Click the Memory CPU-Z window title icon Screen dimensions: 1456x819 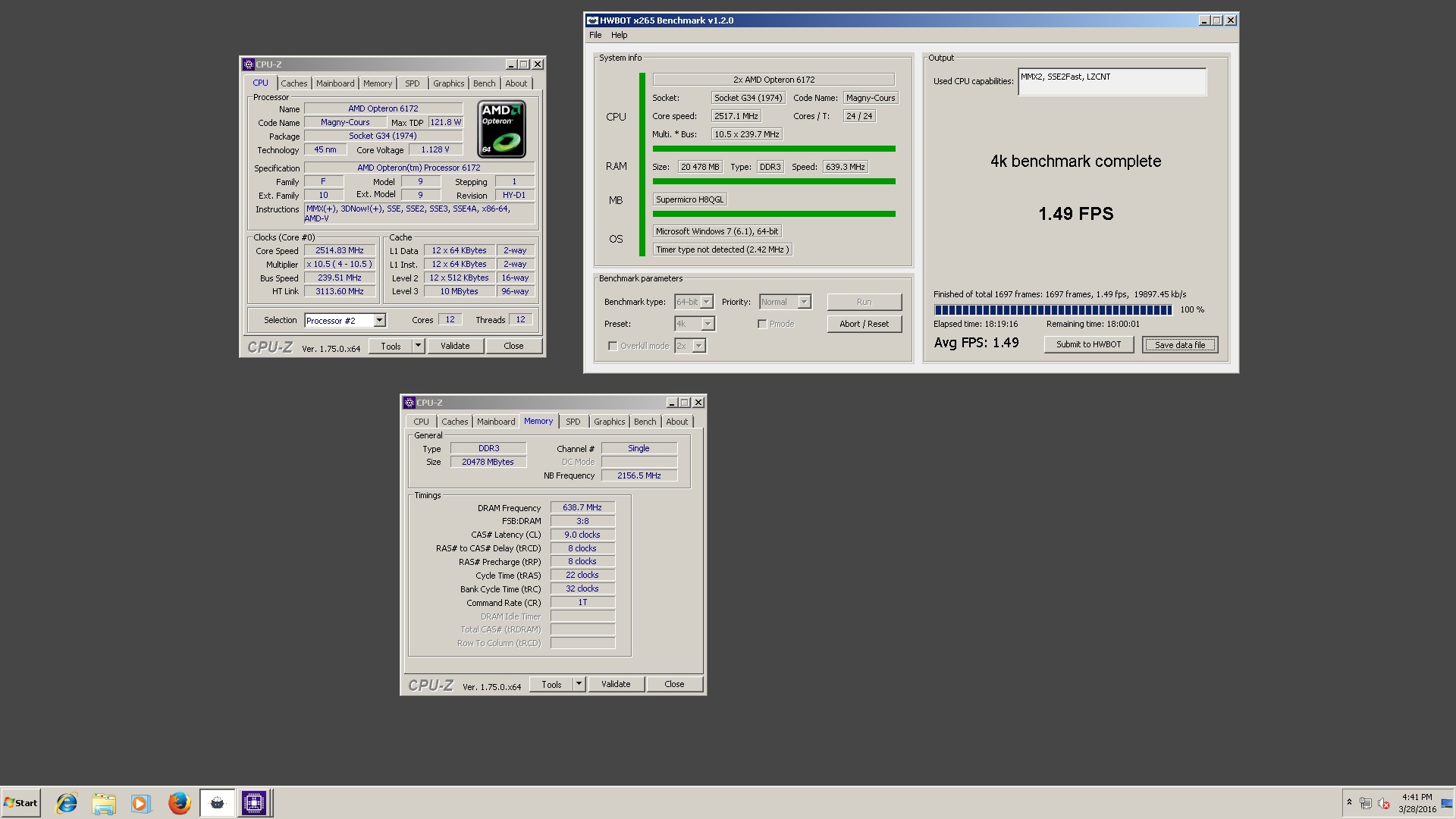[409, 403]
